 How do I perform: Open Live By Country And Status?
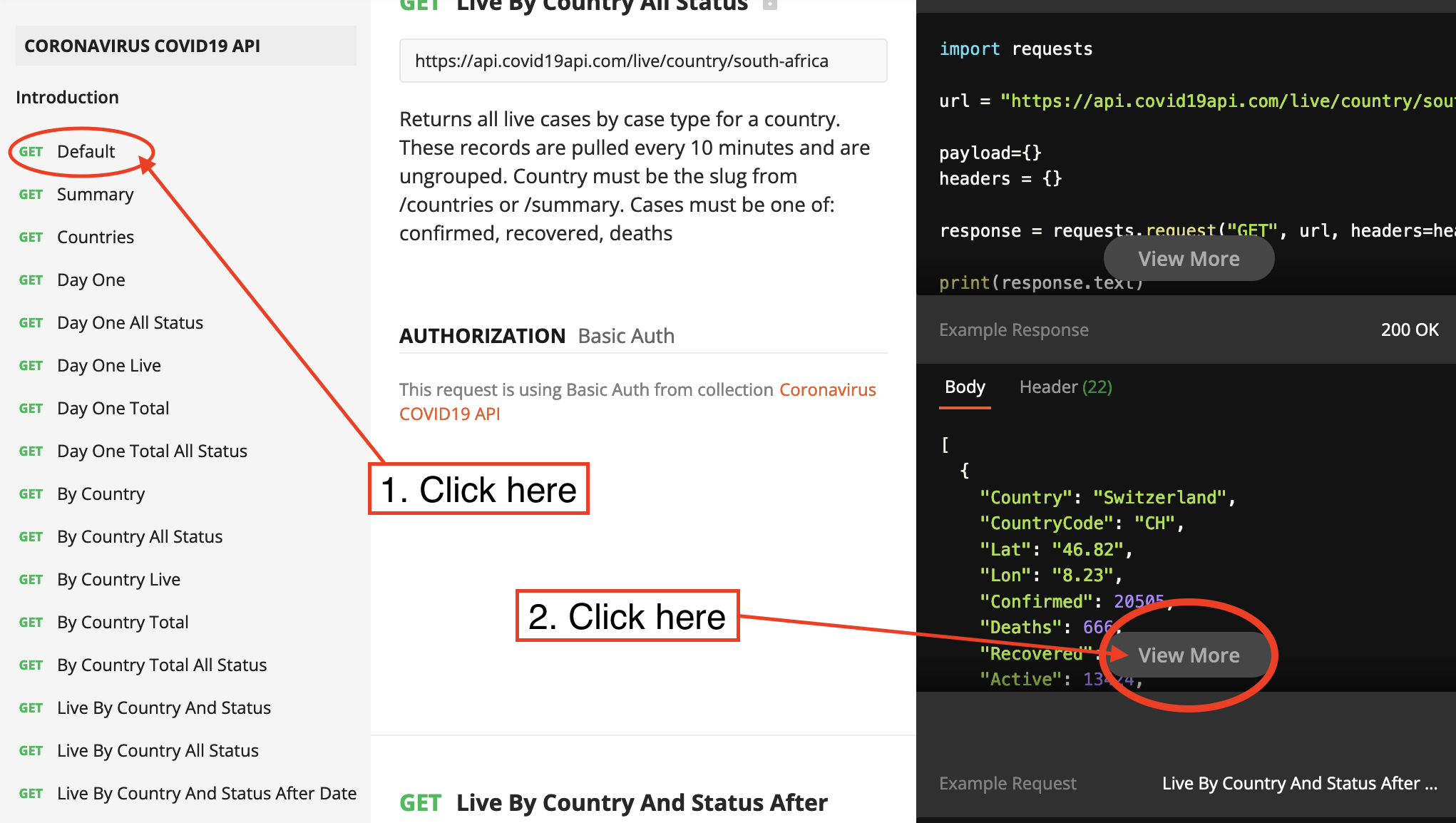coord(164,707)
